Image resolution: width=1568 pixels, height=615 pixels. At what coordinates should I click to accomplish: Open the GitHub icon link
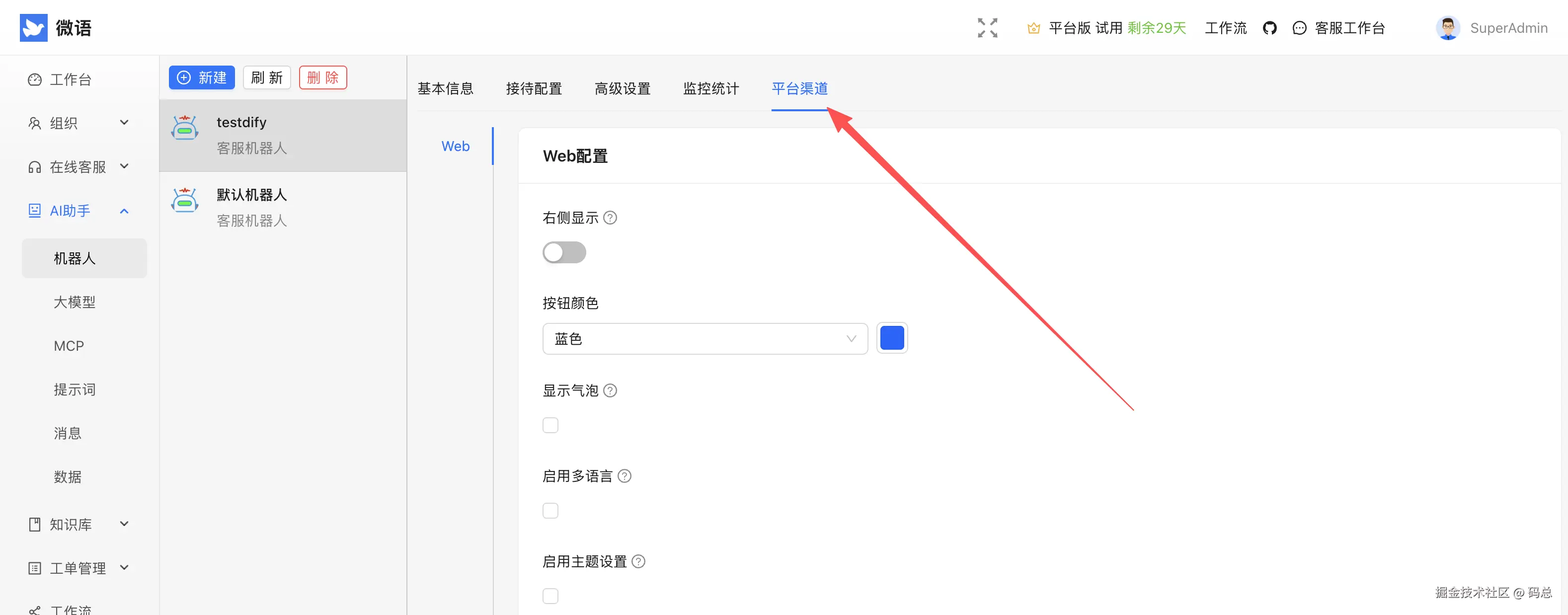[x=1269, y=28]
